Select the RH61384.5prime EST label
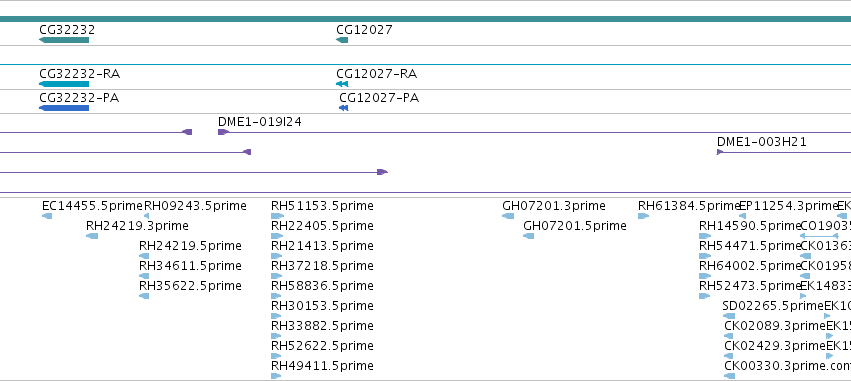This screenshot has height=381, width=851. pos(689,206)
